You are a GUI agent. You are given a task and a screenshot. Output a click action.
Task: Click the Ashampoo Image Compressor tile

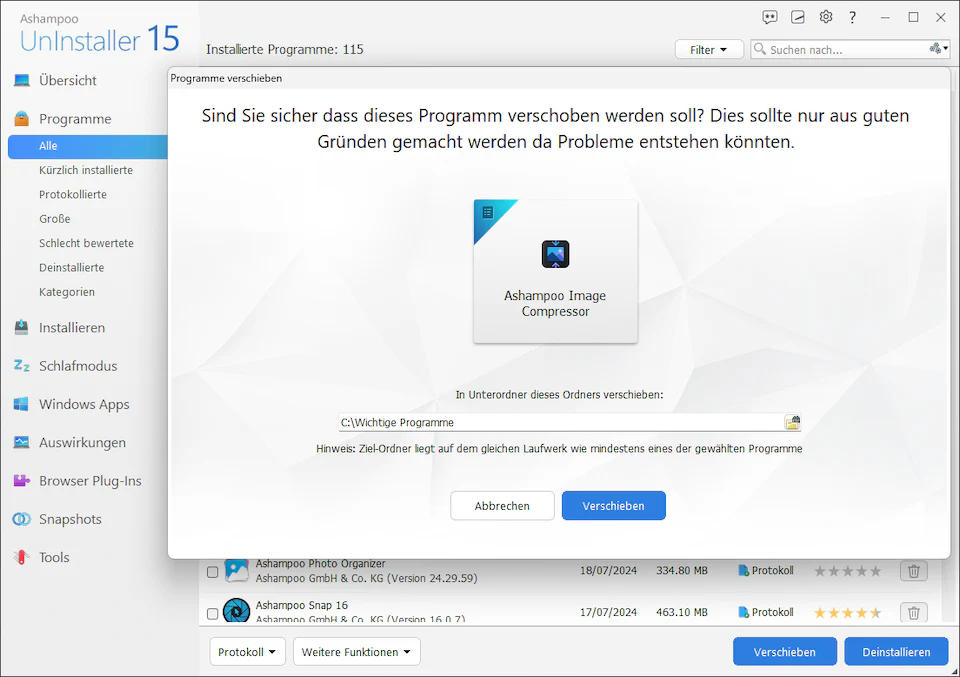click(555, 271)
